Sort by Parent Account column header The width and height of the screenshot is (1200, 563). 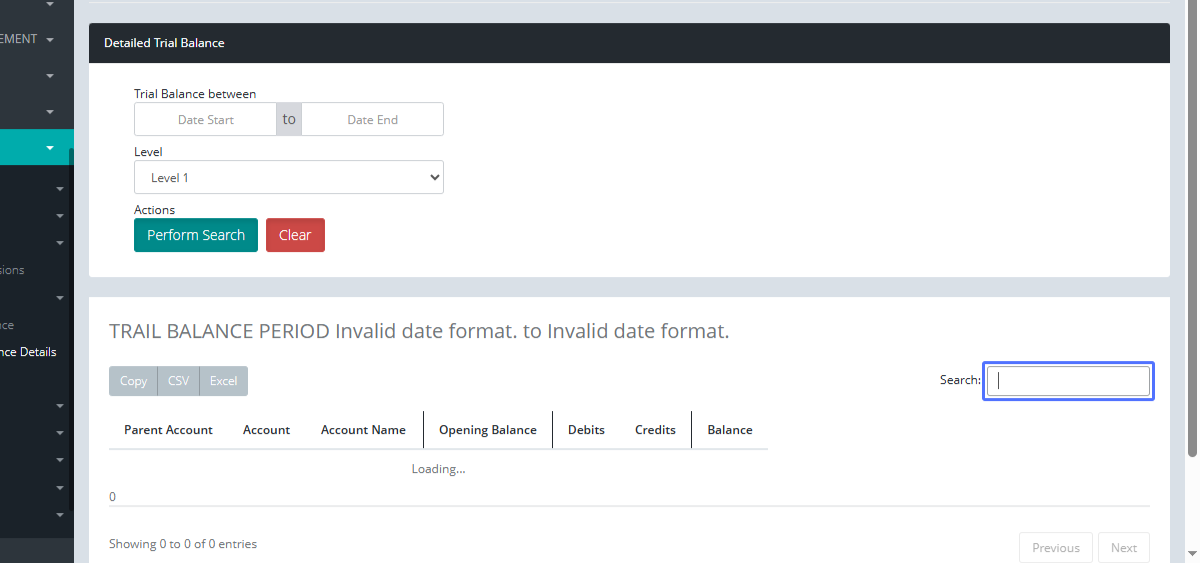[x=168, y=430]
